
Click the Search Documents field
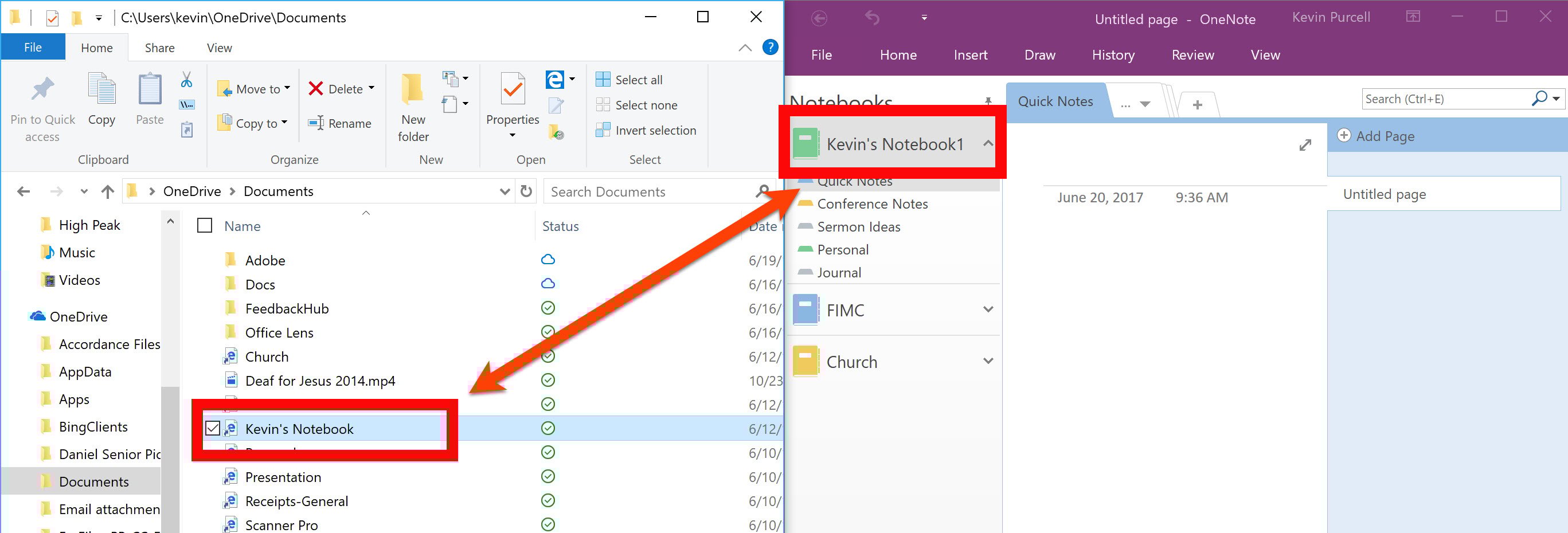tap(660, 191)
